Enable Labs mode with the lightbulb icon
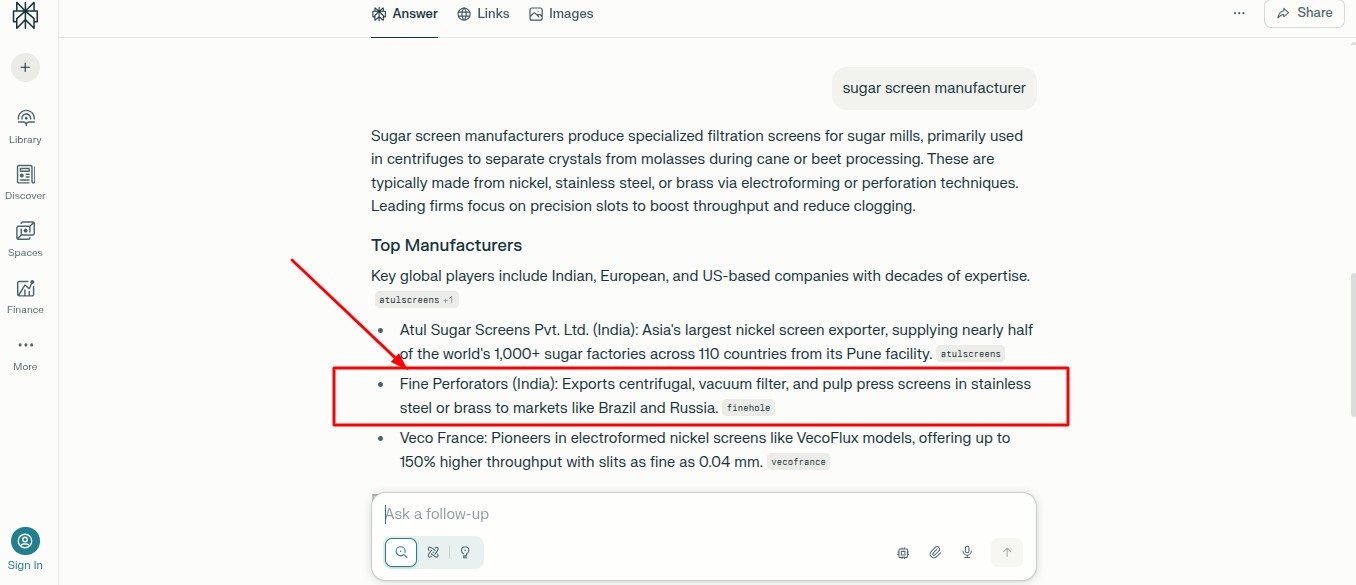Viewport: 1356px width, 585px height. coord(465,552)
